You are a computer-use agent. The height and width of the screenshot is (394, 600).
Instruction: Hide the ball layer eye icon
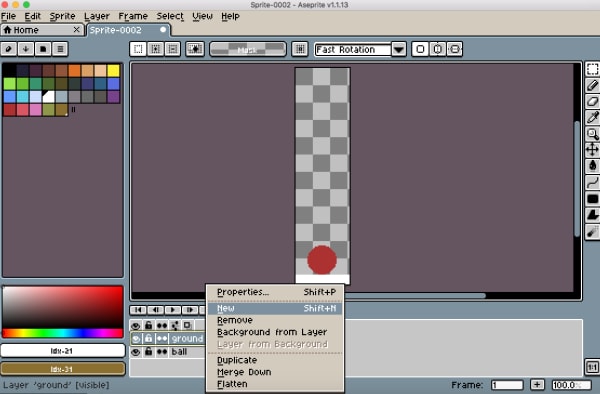136,352
